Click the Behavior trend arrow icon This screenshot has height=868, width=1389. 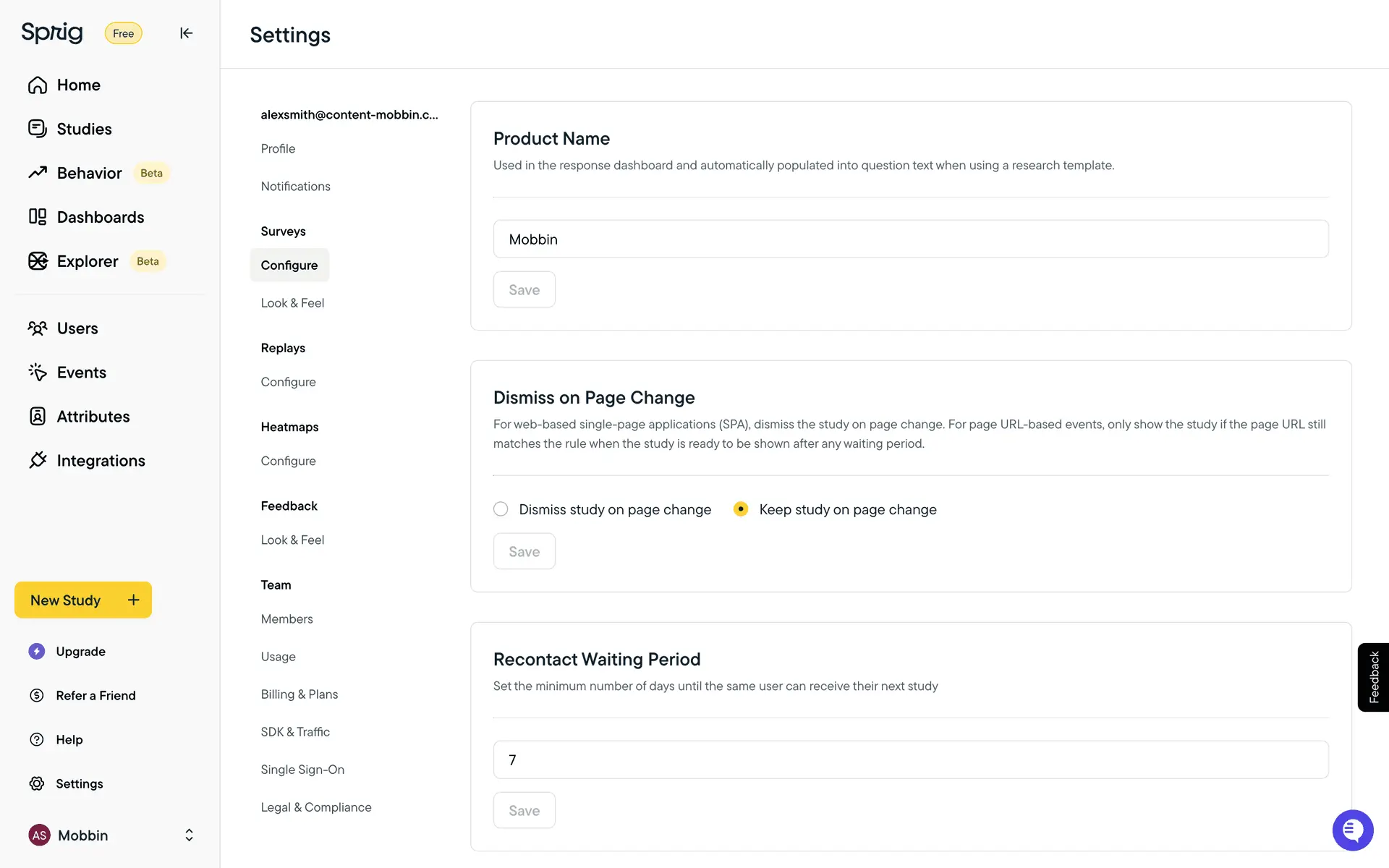point(38,173)
